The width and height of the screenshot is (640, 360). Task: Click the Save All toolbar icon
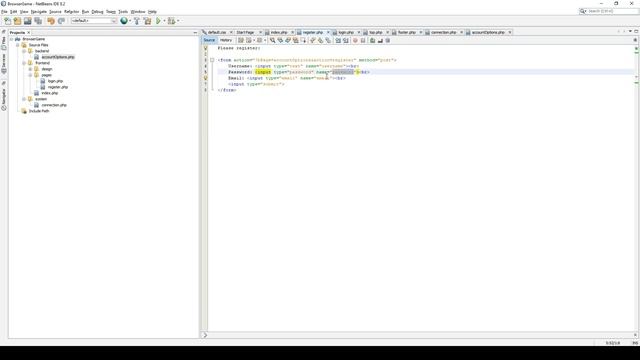pyautogui.click(x=38, y=21)
